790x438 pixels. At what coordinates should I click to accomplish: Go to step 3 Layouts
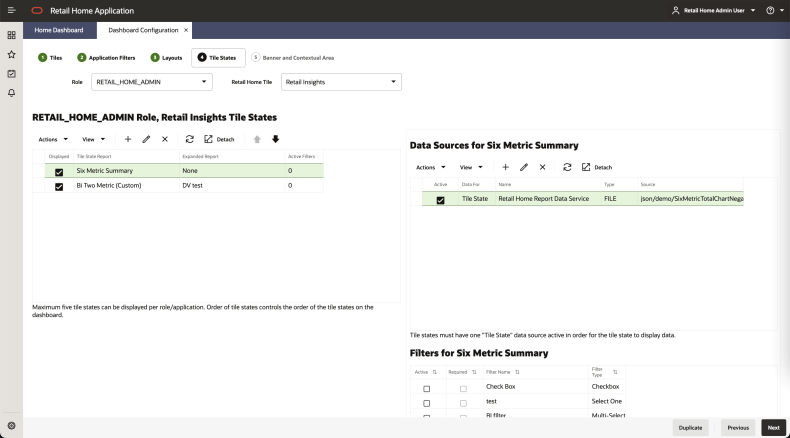(x=166, y=57)
